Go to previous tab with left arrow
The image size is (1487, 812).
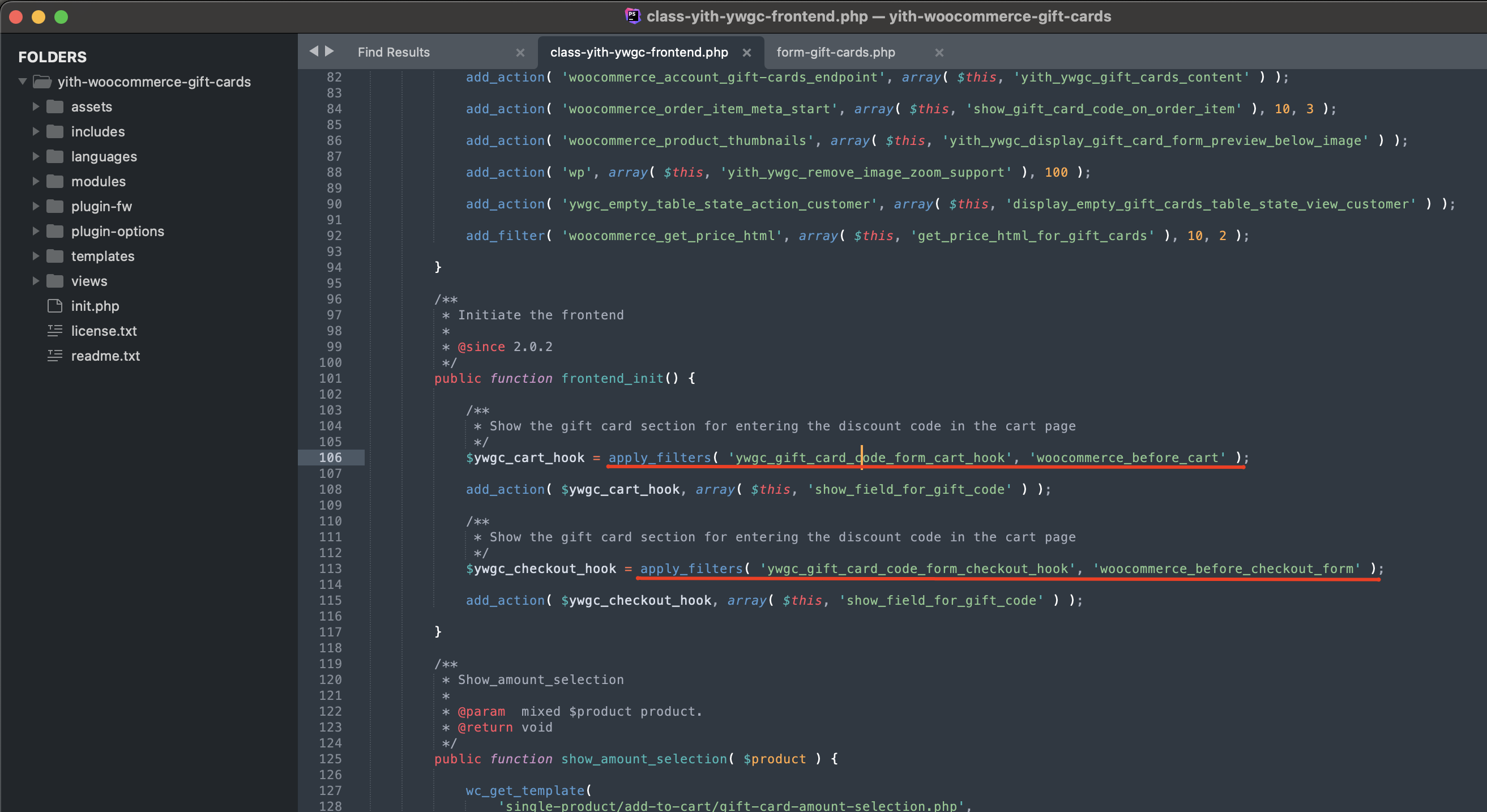click(x=314, y=52)
